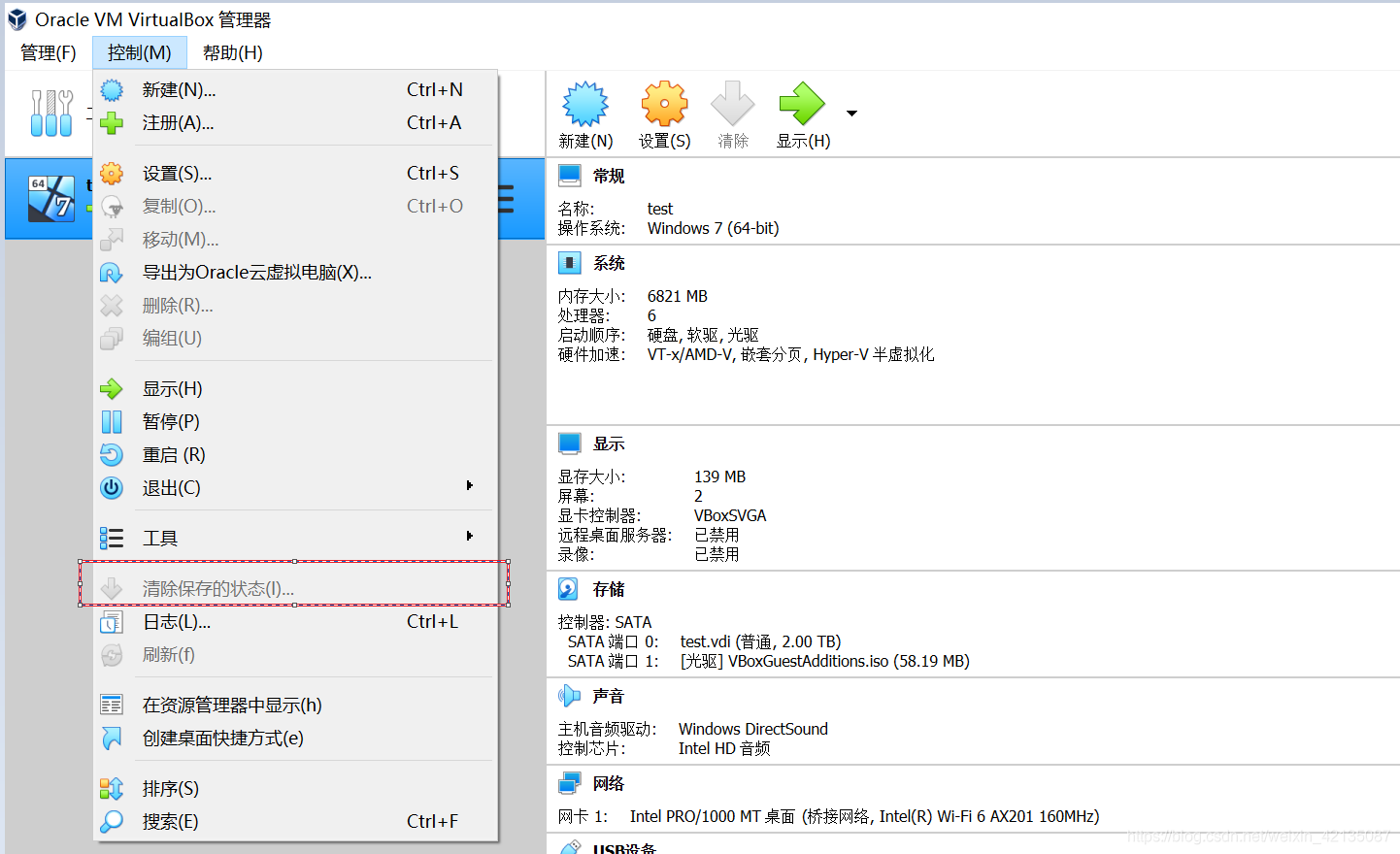This screenshot has width=1400, height=854.
Task: Click the green plus 注册 icon in menu
Action: [x=112, y=123]
